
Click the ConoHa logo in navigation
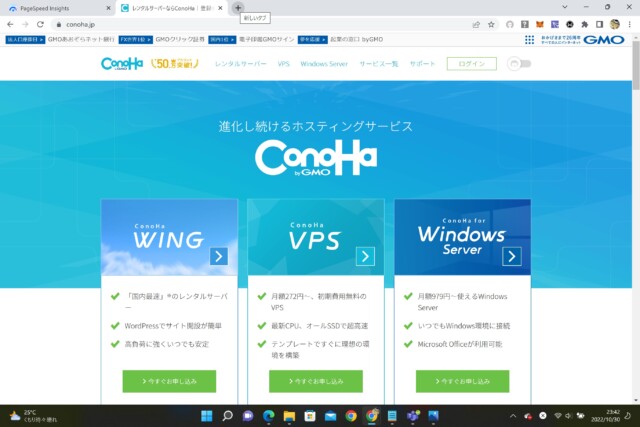pyautogui.click(x=122, y=63)
